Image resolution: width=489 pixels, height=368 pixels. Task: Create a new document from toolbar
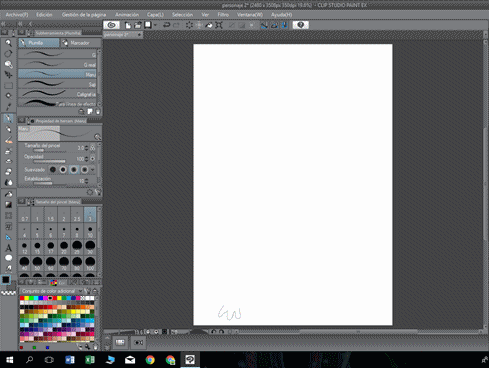pyautogui.click(x=128, y=25)
